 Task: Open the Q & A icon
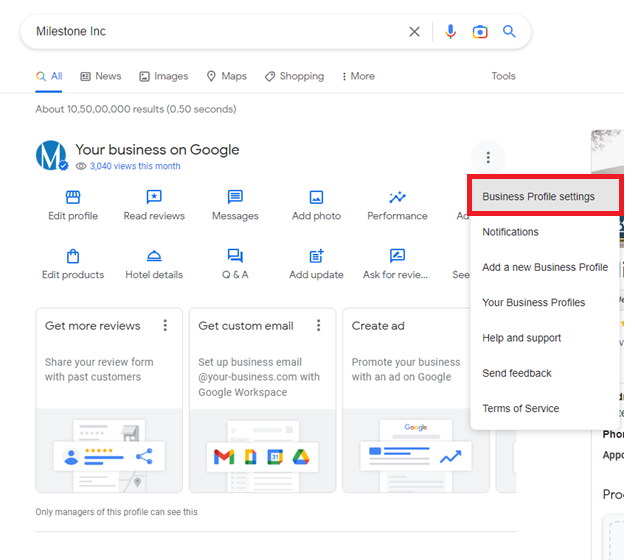pyautogui.click(x=235, y=256)
